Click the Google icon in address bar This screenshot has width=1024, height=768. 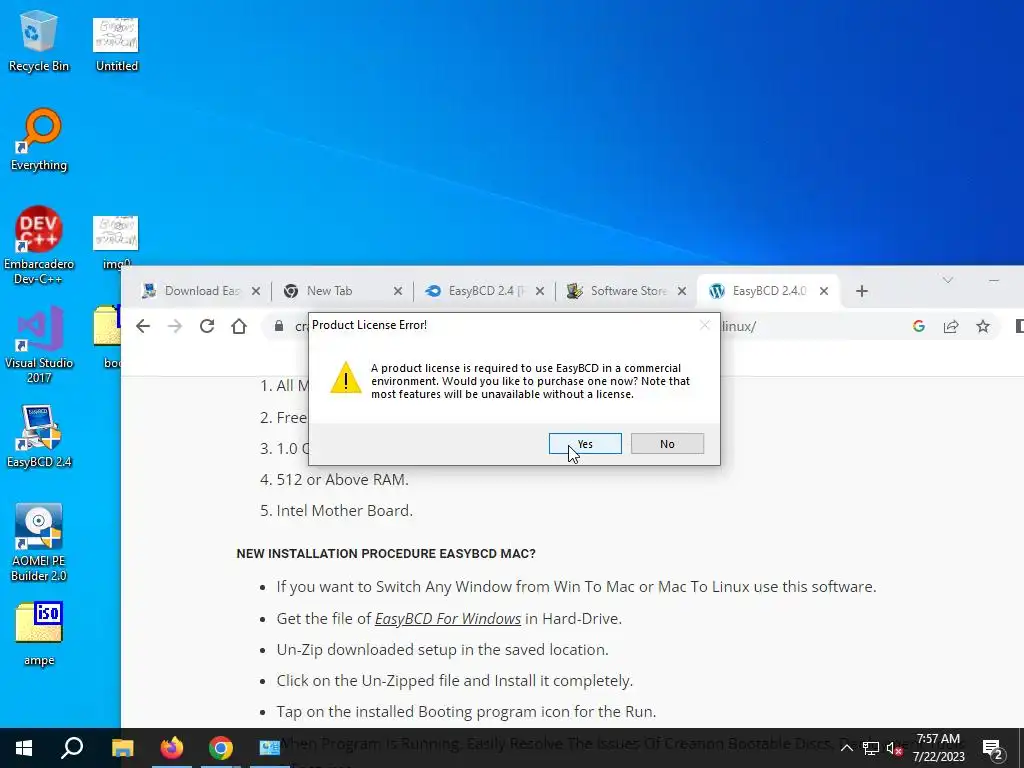click(919, 326)
